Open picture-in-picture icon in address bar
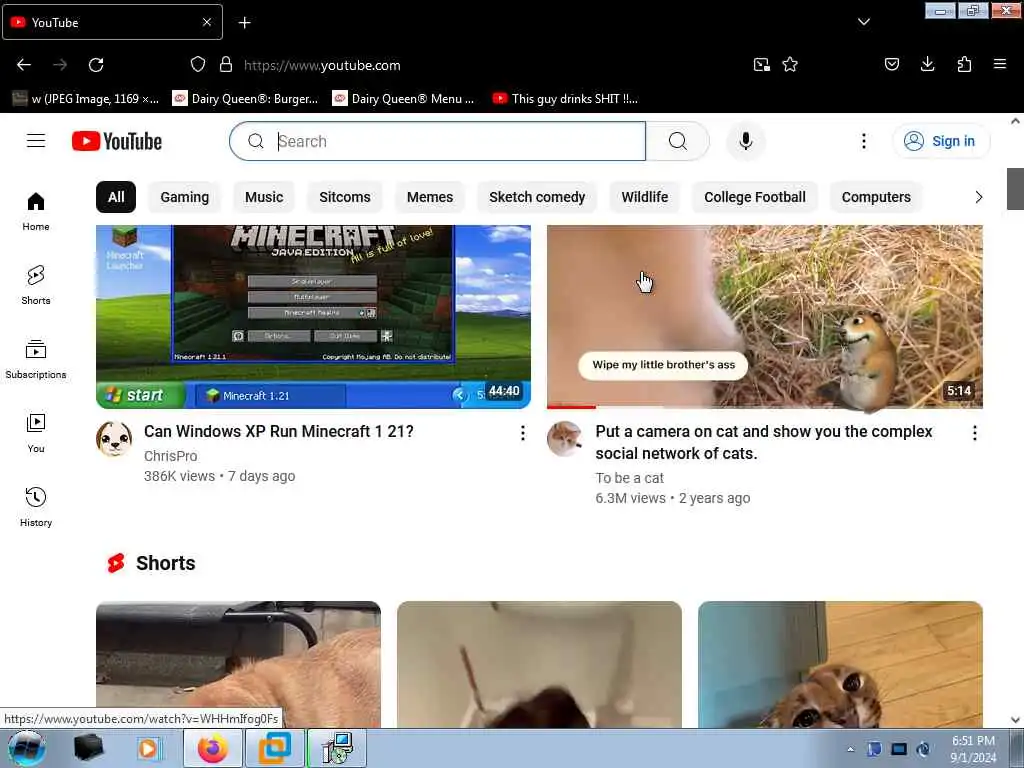 pyautogui.click(x=761, y=65)
